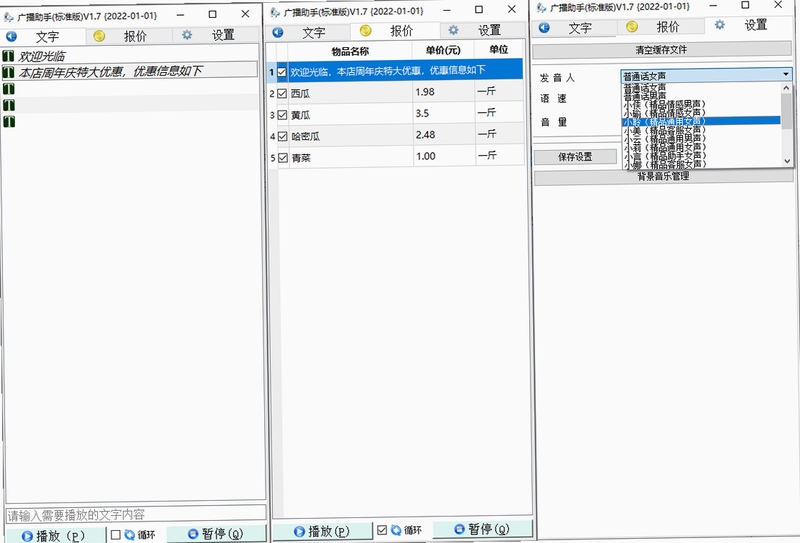Viewport: 800px width, 543px height.
Task: Uncheck the 哈密瓜 row checkbox
Action: click(283, 136)
